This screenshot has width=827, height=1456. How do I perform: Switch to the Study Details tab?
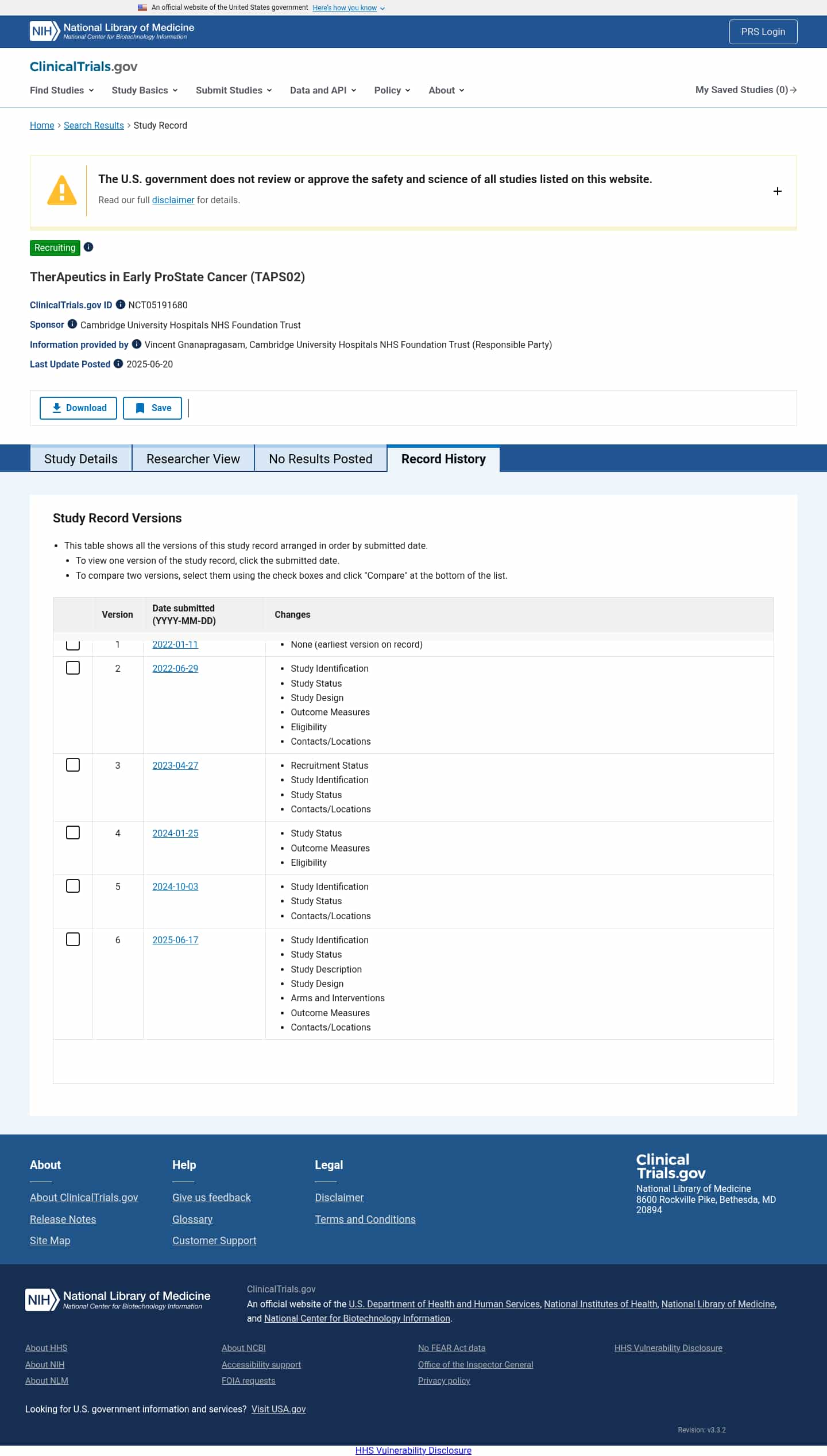point(81,459)
